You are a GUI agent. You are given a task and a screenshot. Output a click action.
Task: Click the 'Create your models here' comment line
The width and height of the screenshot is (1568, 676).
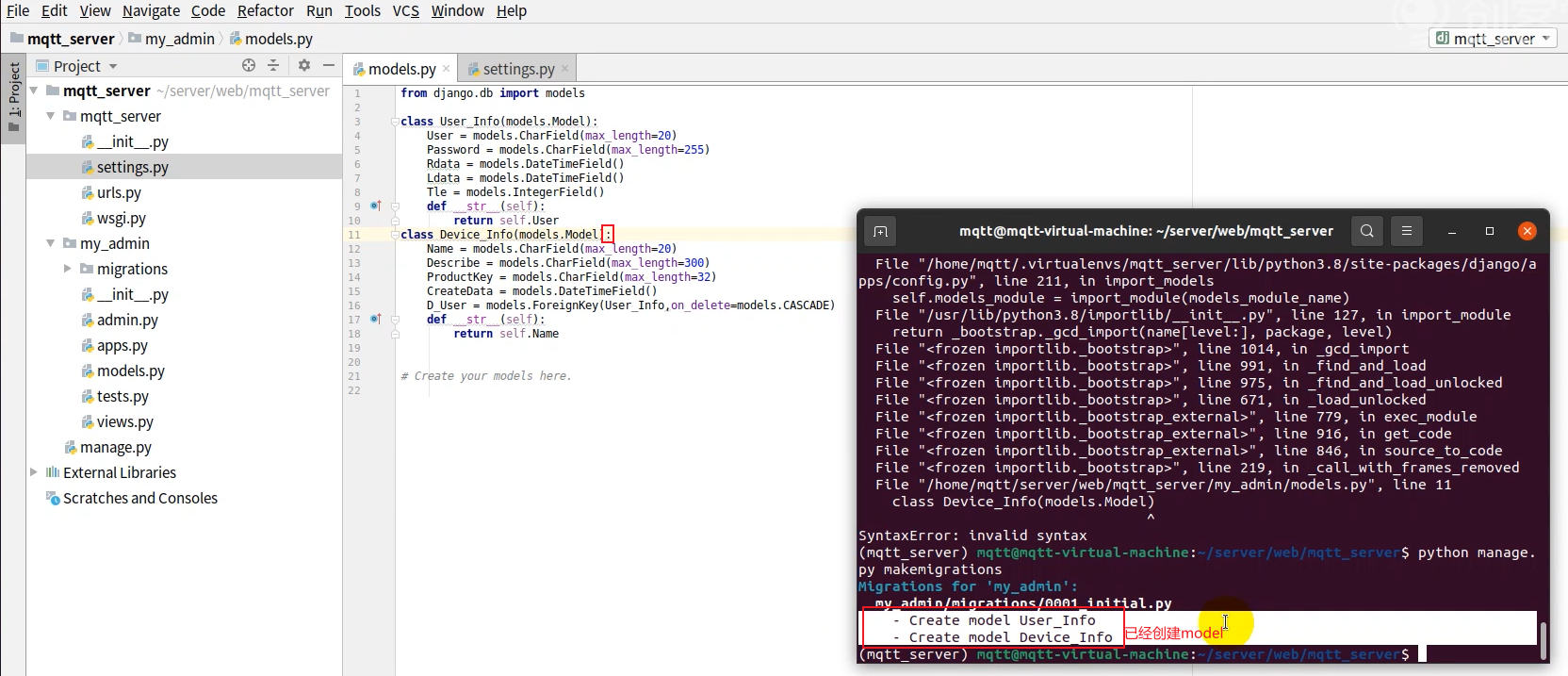tap(486, 376)
